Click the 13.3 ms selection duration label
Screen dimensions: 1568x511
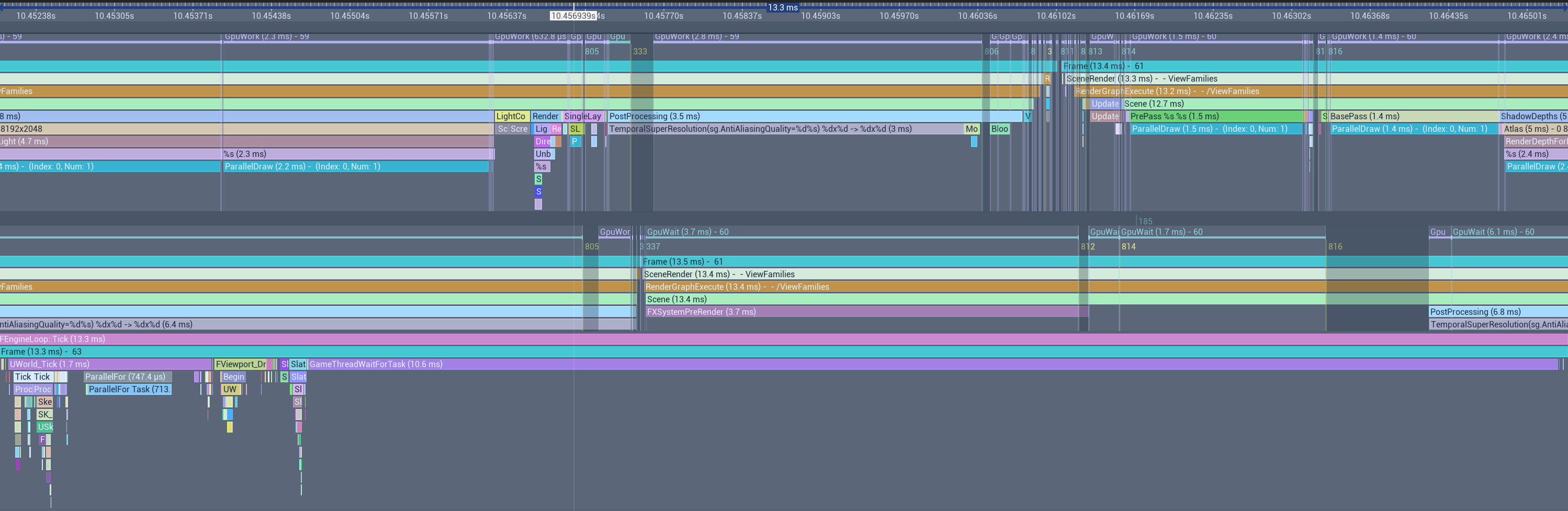point(782,7)
